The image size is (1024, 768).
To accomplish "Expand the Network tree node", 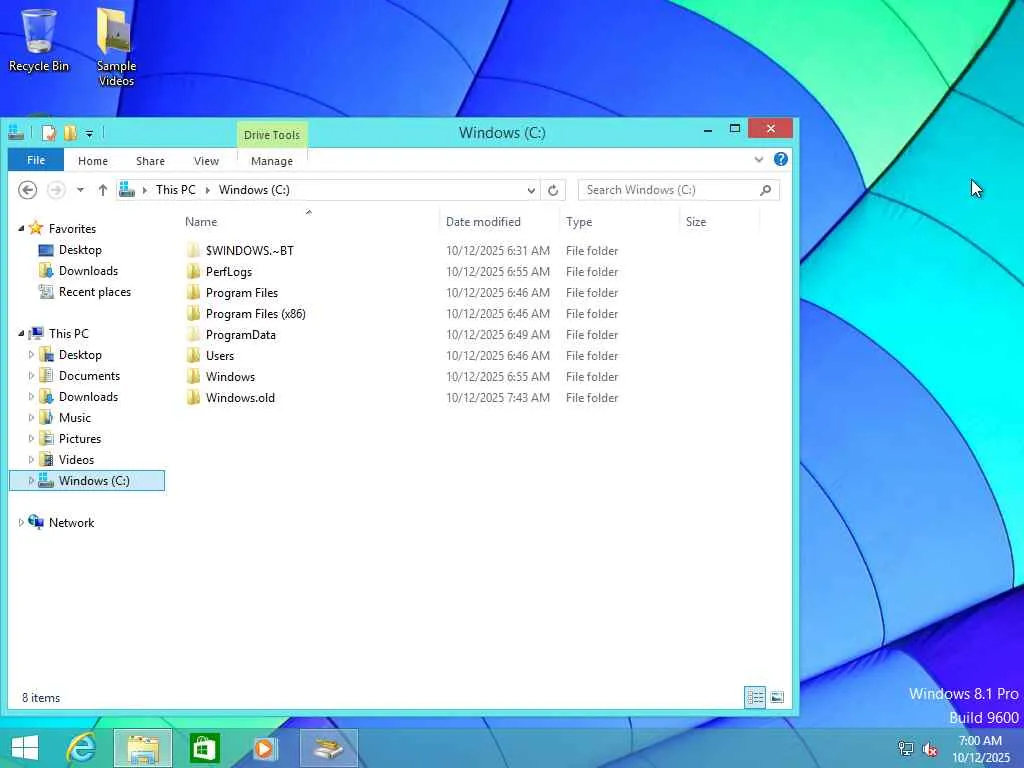I will click(x=21, y=522).
